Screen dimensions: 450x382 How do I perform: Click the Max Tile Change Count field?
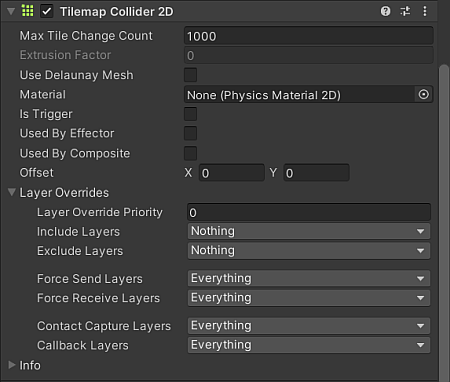pyautogui.click(x=309, y=36)
